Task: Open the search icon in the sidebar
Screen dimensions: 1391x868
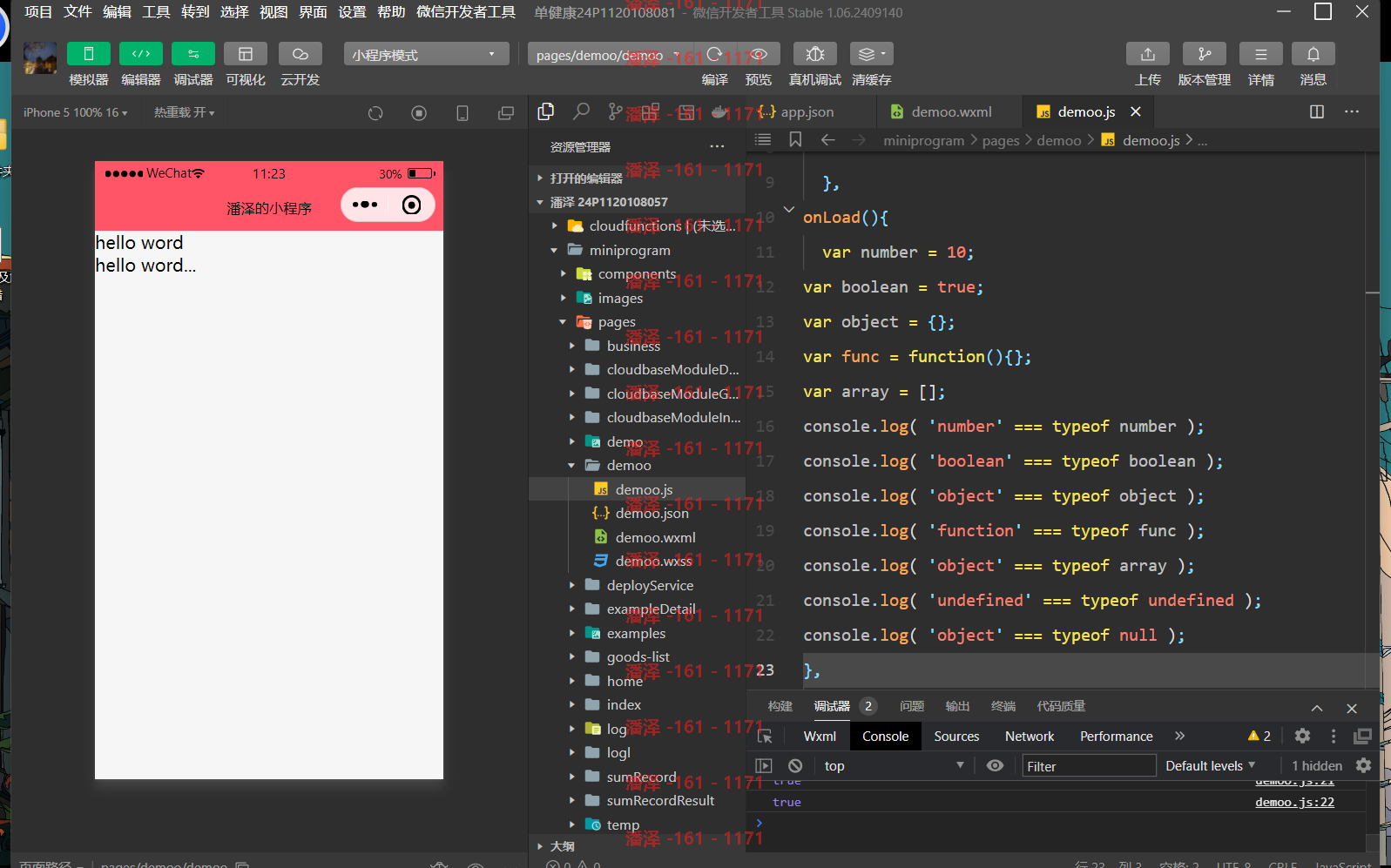Action: tap(581, 111)
